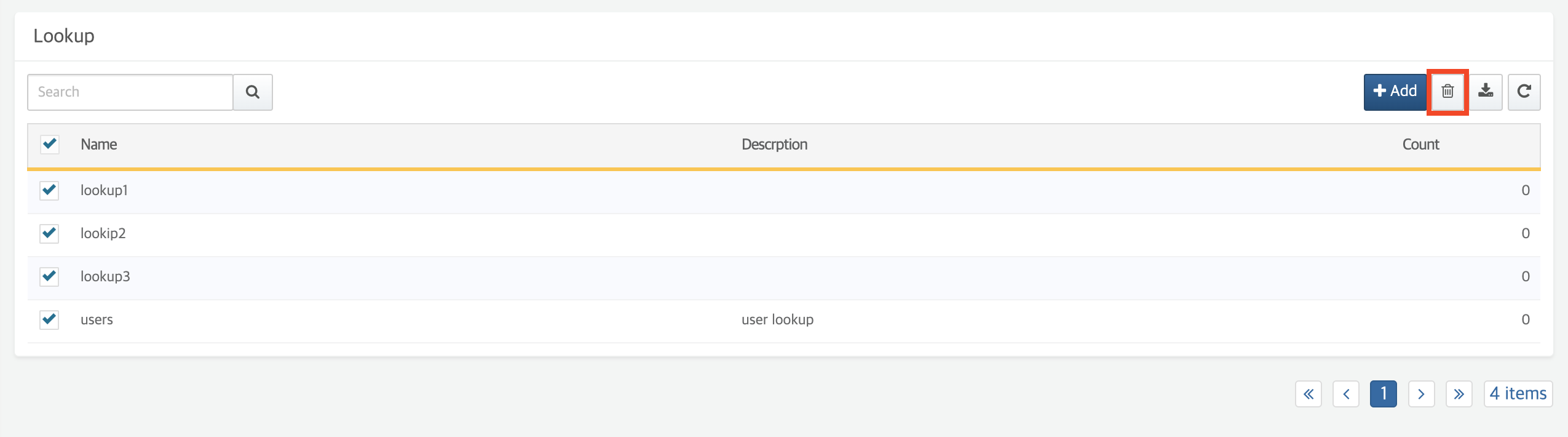Click the magnifier search button
This screenshot has width=1568, height=437.
point(252,92)
